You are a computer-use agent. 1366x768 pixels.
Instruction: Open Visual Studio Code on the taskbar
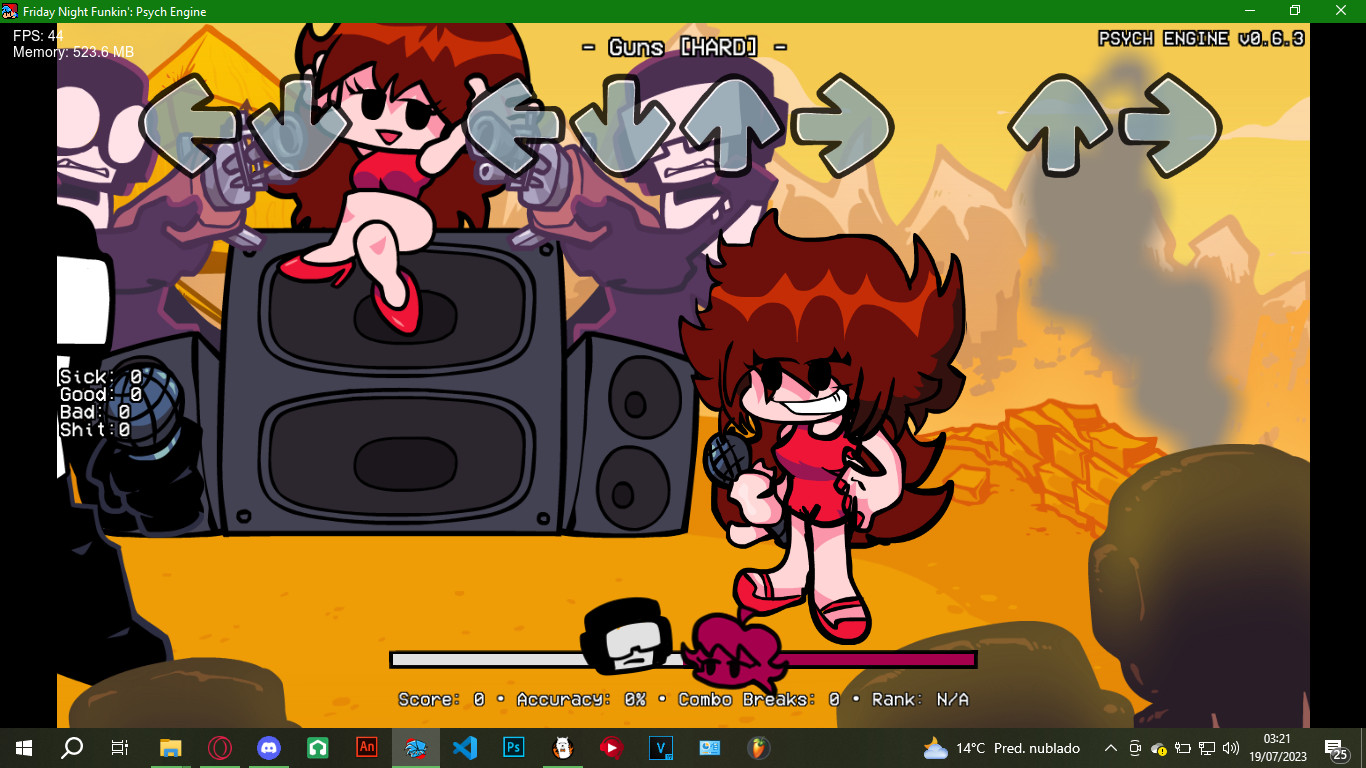pyautogui.click(x=464, y=747)
